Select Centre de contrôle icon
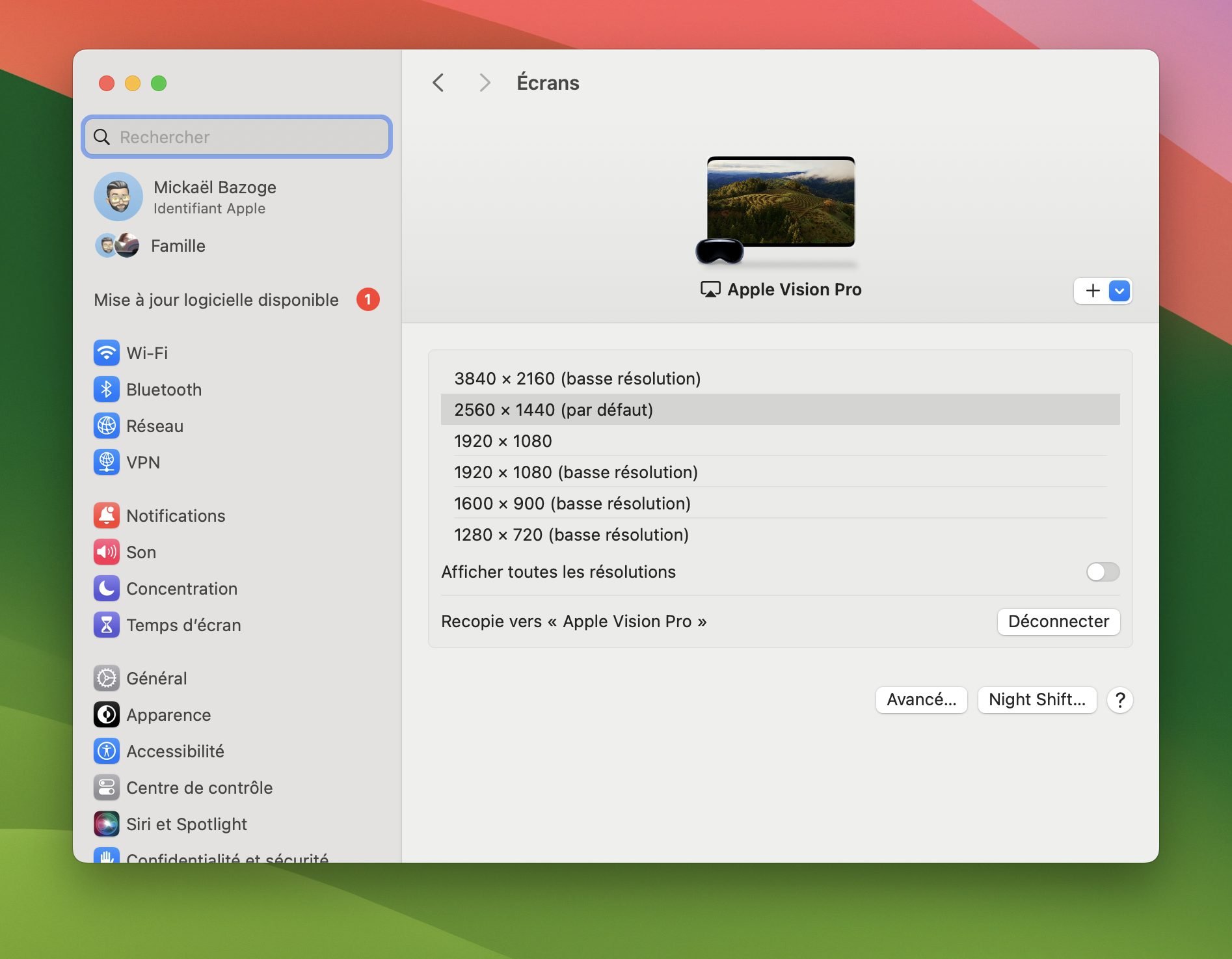Viewport: 1232px width, 959px height. click(107, 788)
